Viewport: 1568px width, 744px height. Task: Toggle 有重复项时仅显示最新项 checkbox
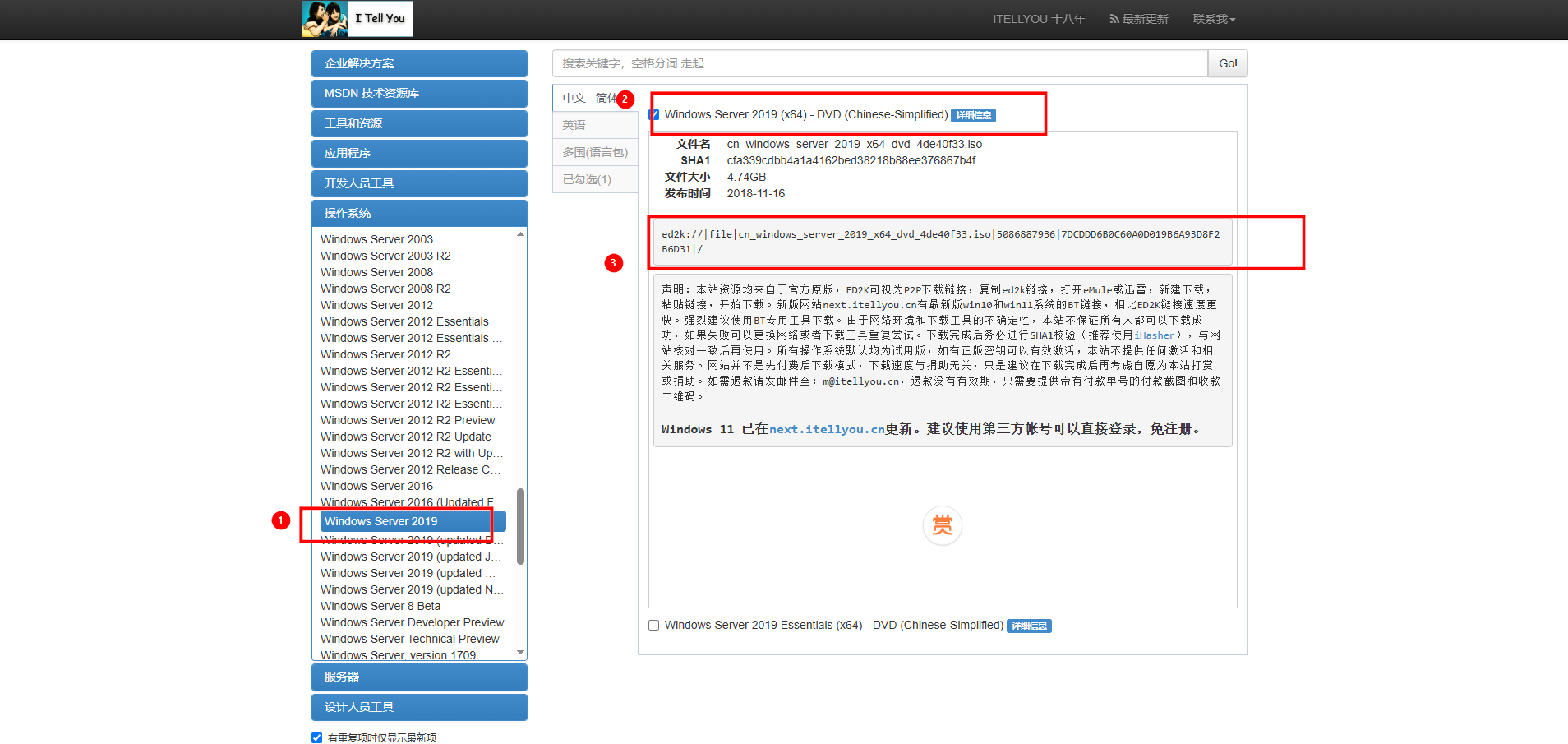(316, 737)
